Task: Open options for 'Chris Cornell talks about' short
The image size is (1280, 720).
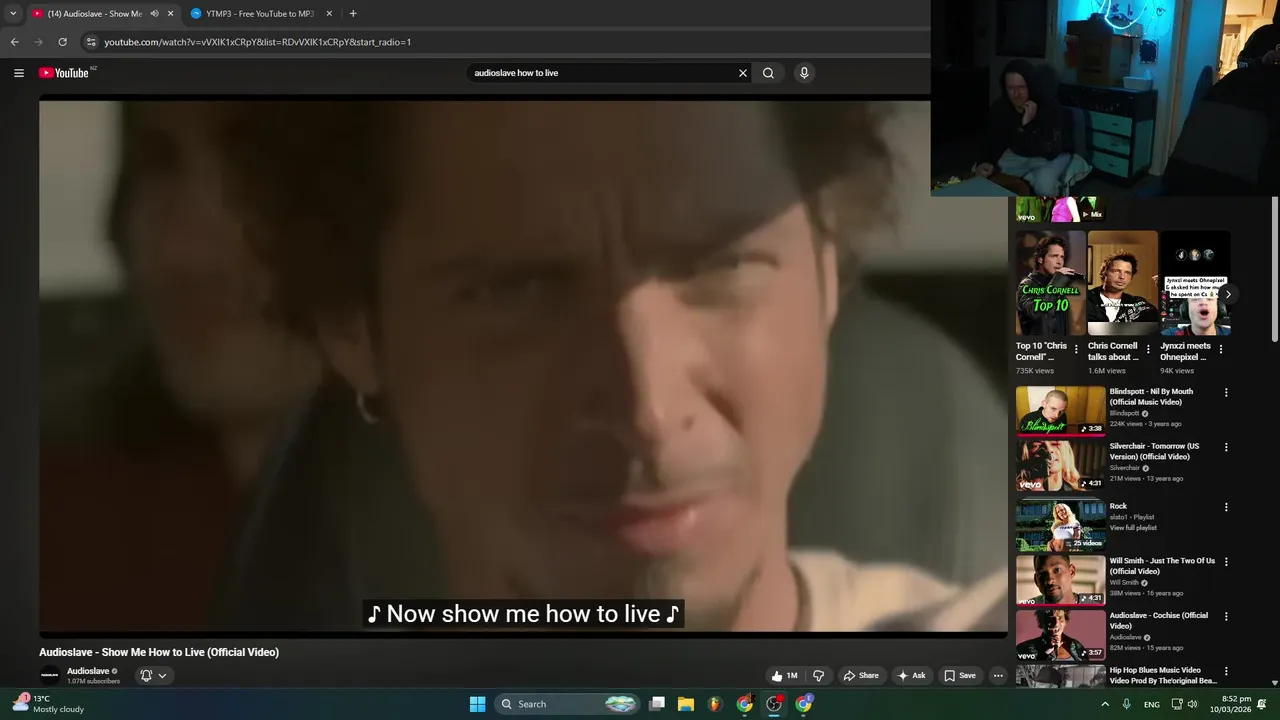Action: pos(1148,350)
